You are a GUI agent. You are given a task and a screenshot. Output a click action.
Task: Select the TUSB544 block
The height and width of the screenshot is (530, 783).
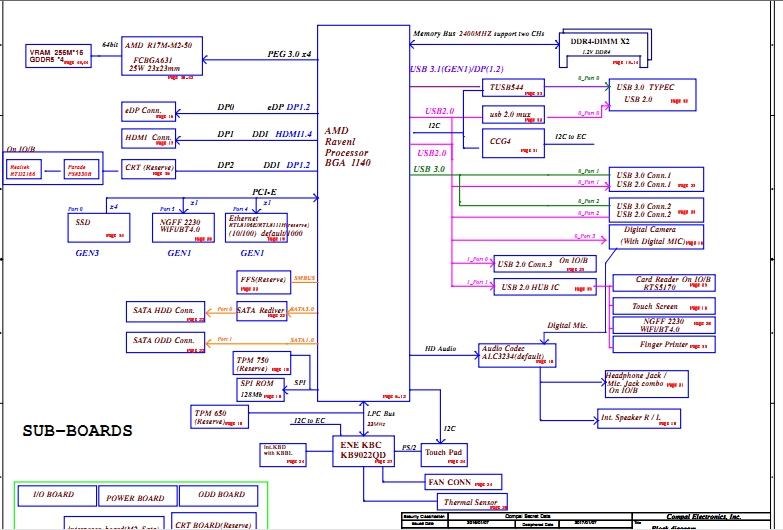513,88
